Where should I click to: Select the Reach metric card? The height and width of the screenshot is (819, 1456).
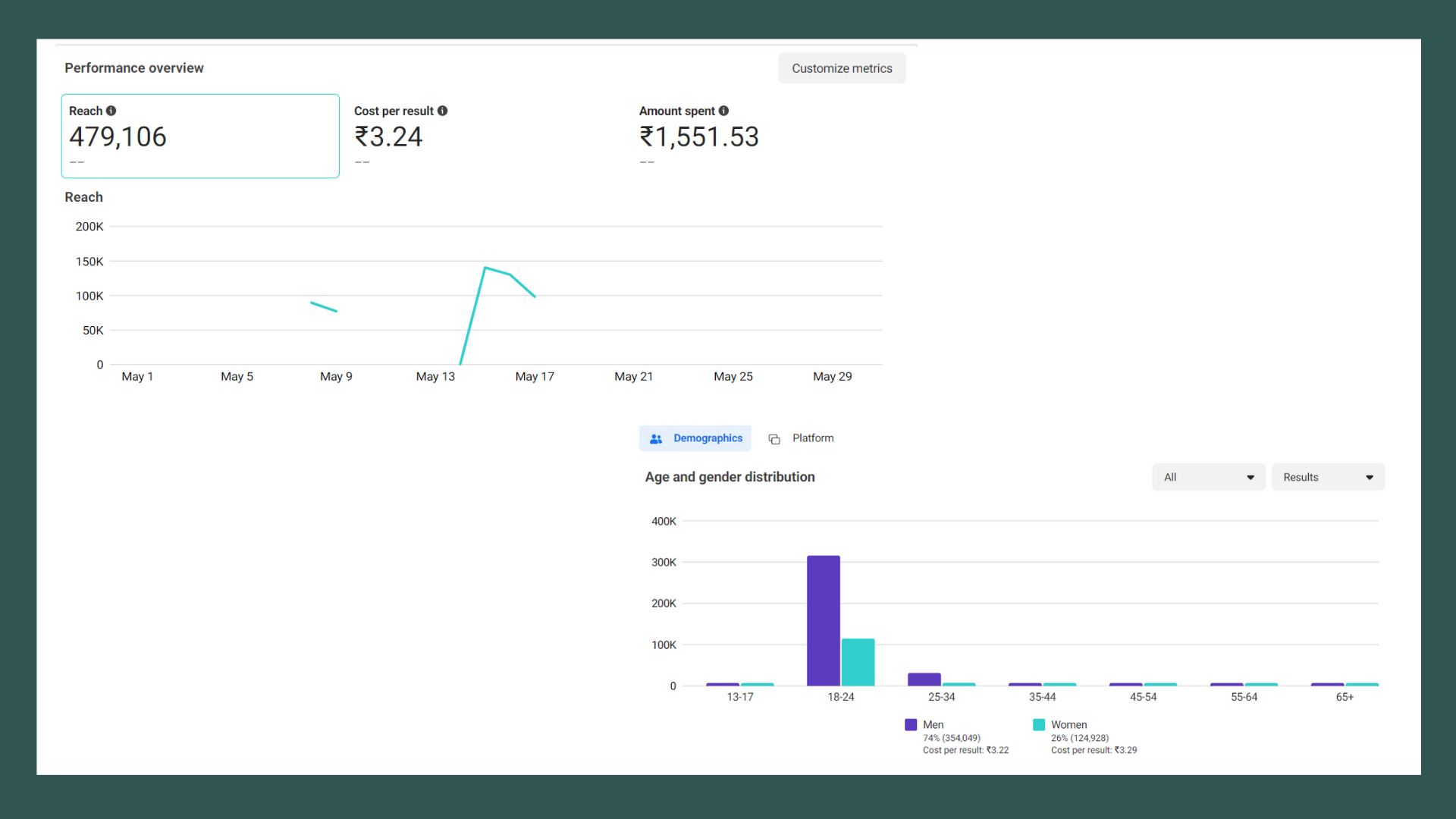pyautogui.click(x=200, y=136)
